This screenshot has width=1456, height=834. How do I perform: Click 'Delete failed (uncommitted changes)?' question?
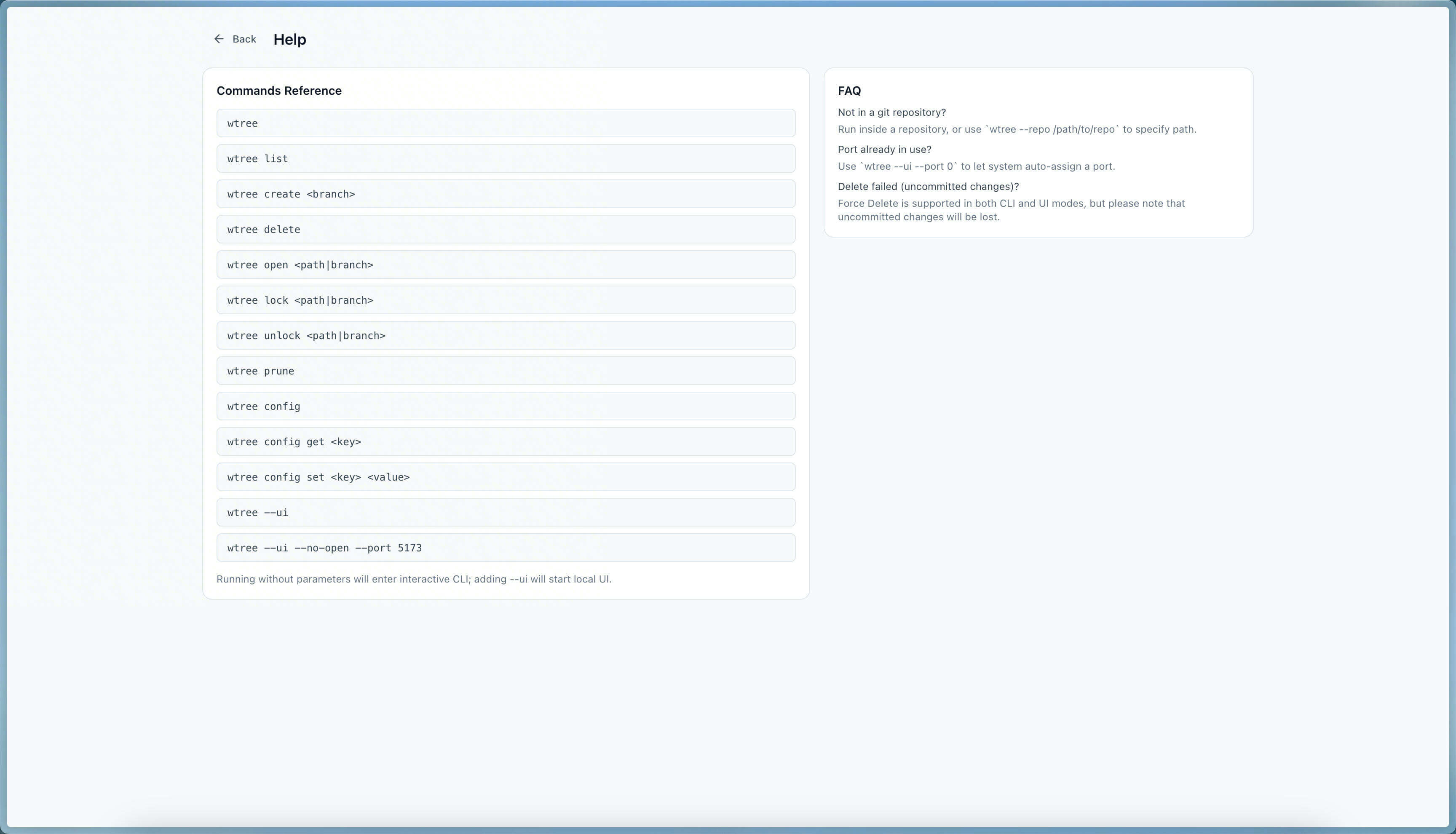pos(928,187)
